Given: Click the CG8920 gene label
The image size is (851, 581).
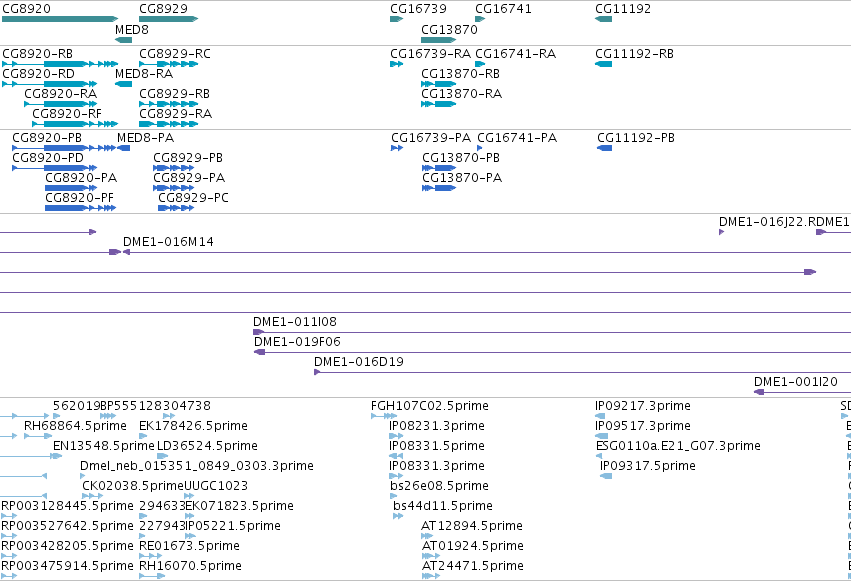Looking at the screenshot, I should (x=27, y=9).
